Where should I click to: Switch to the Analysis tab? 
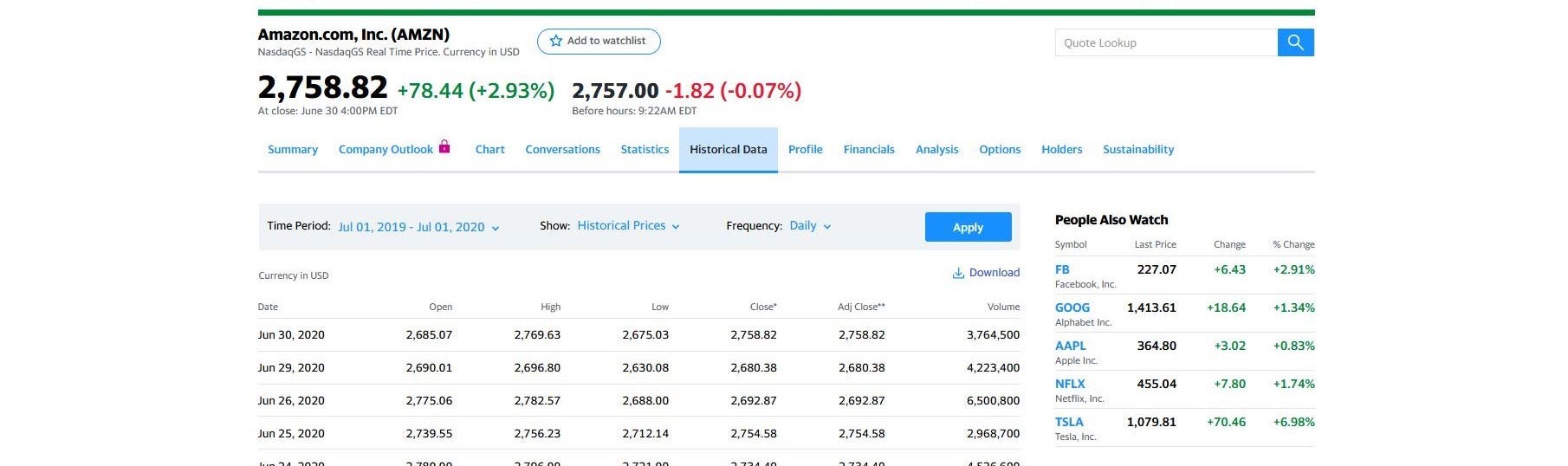point(936,150)
